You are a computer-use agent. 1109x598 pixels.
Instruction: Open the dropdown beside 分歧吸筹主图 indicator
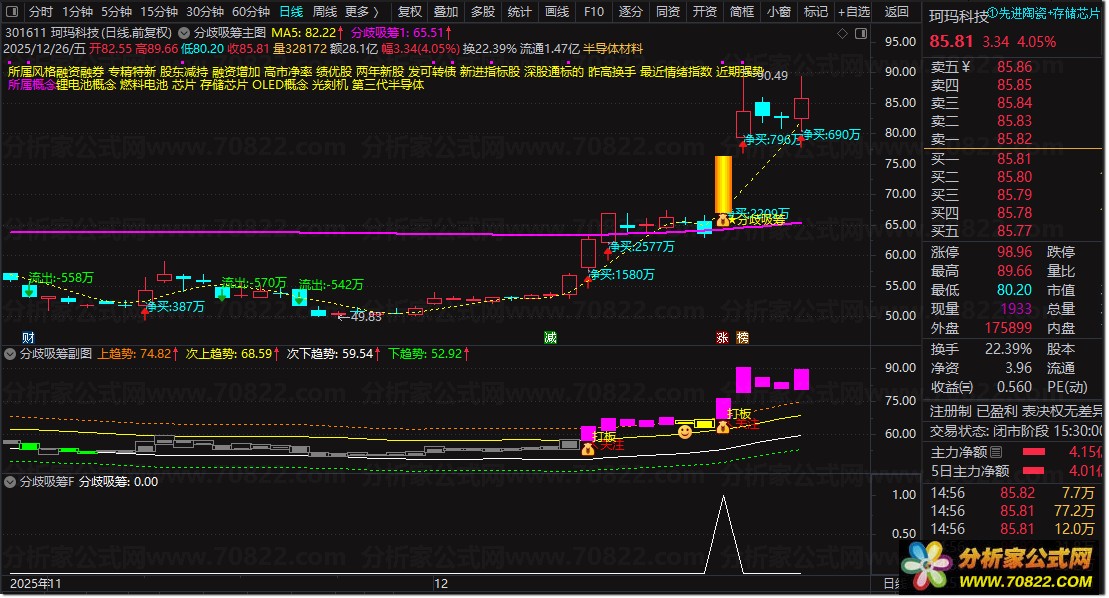pos(184,33)
